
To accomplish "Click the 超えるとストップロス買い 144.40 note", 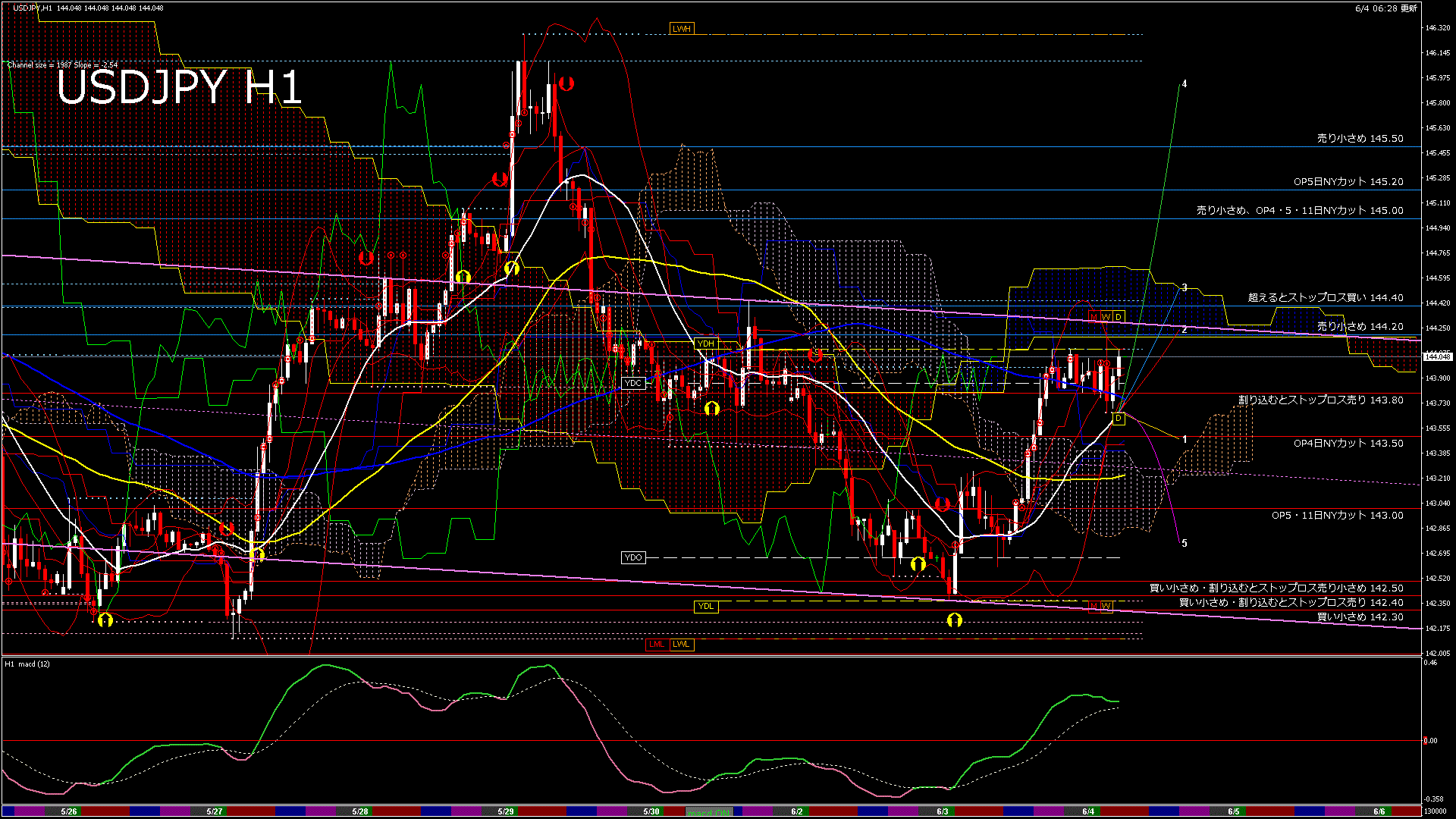I will pyautogui.click(x=1326, y=298).
